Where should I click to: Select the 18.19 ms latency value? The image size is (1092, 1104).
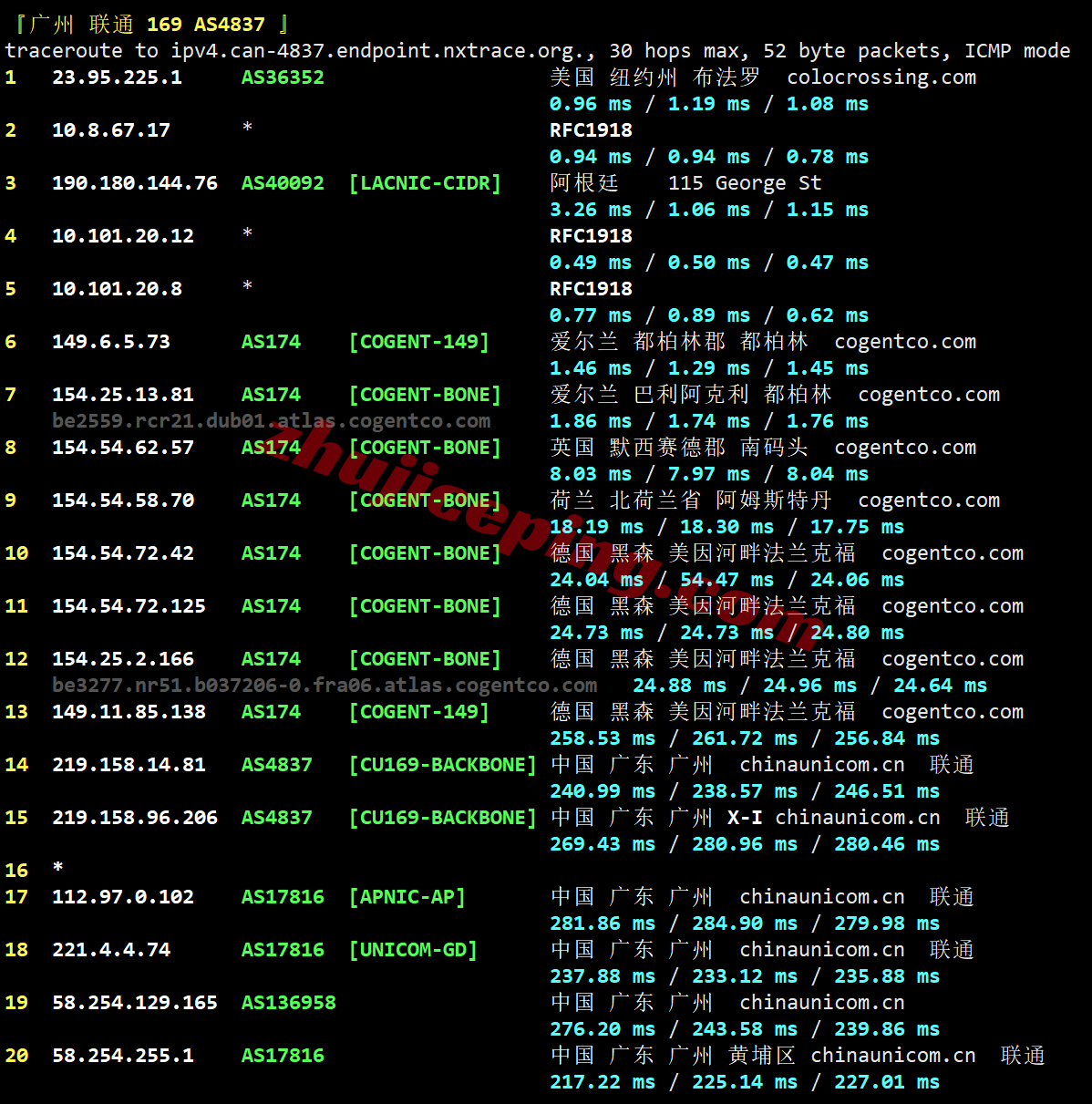click(x=596, y=527)
